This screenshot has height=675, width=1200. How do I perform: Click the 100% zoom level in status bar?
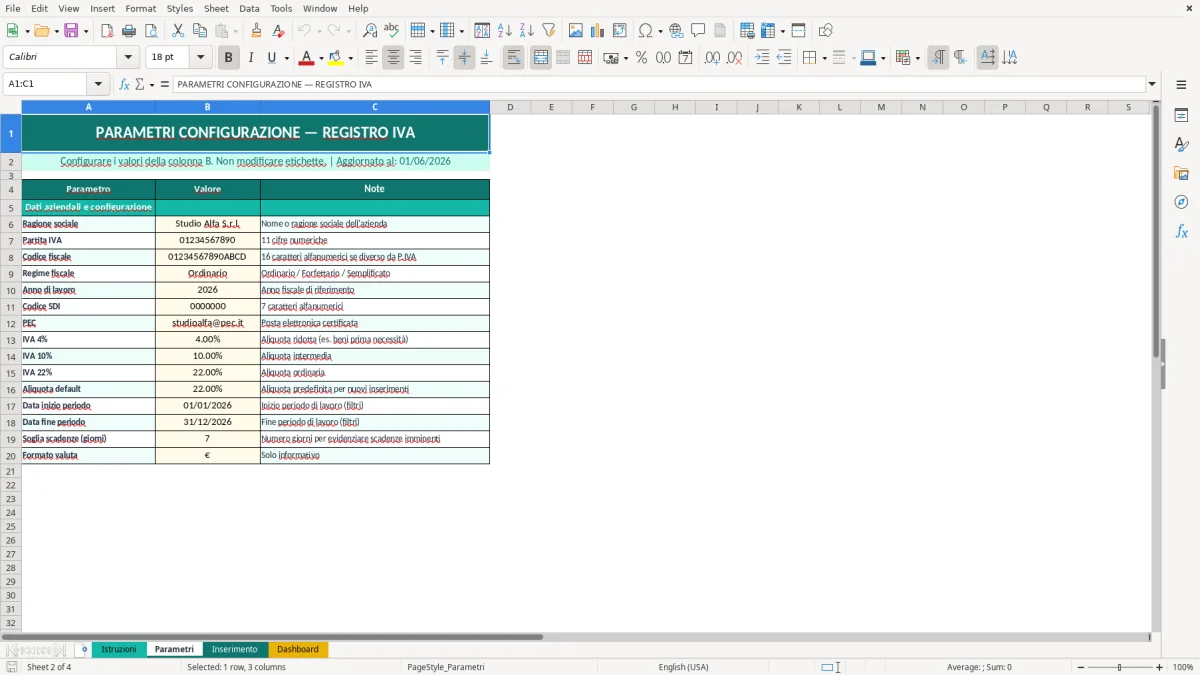pos(1183,667)
